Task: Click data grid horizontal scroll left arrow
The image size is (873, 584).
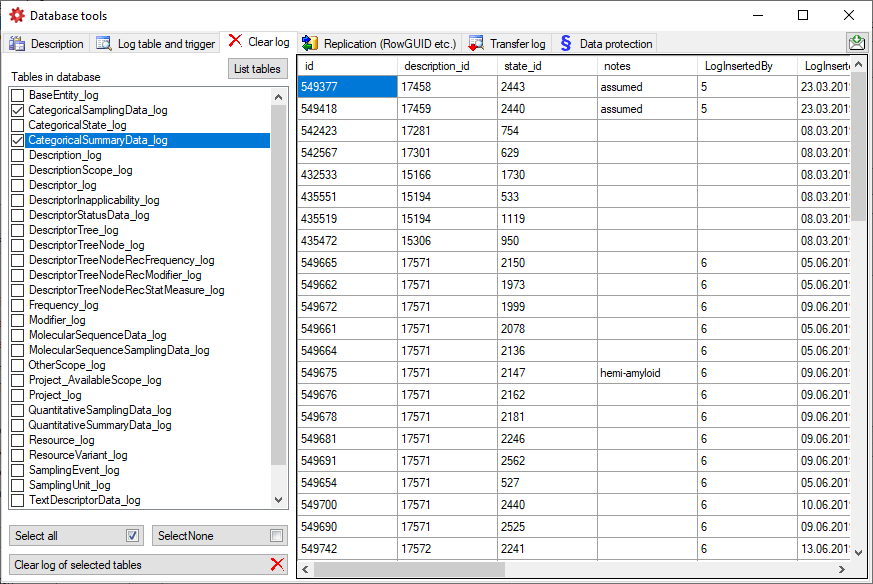Action: point(305,570)
